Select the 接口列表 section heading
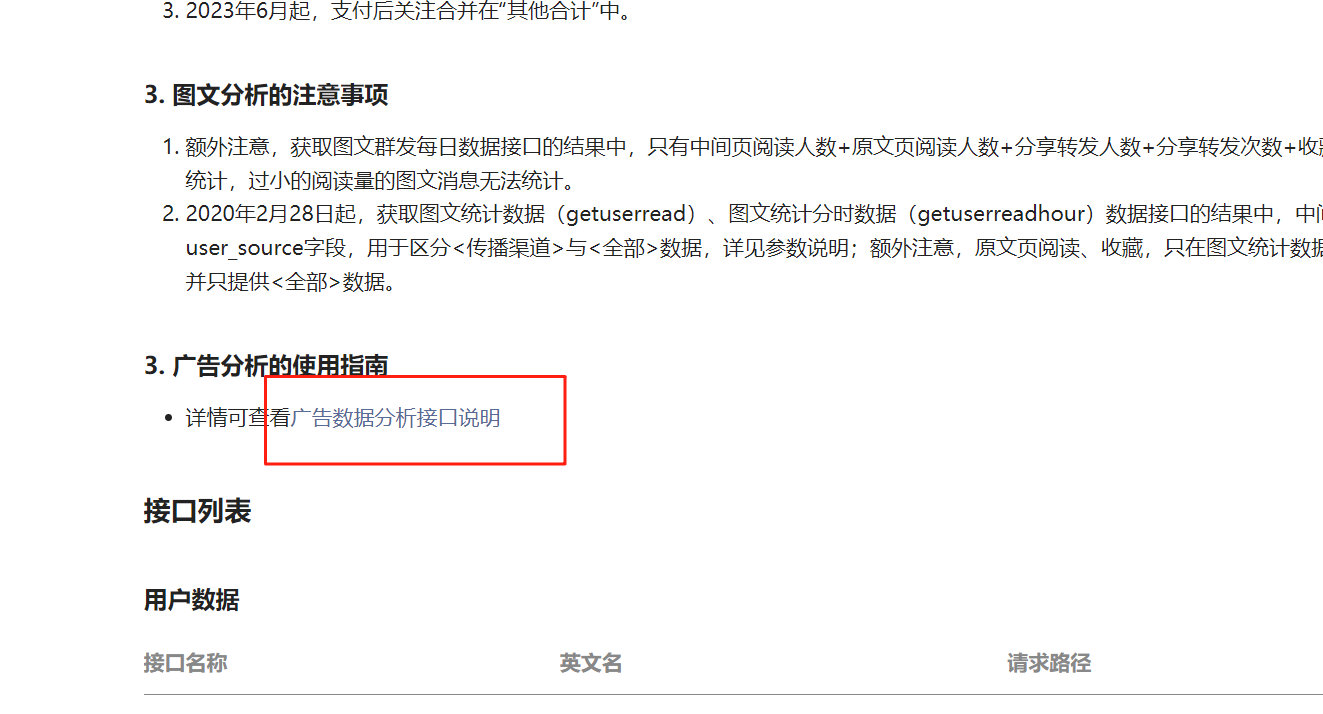This screenshot has height=714, width=1323. tap(197, 511)
